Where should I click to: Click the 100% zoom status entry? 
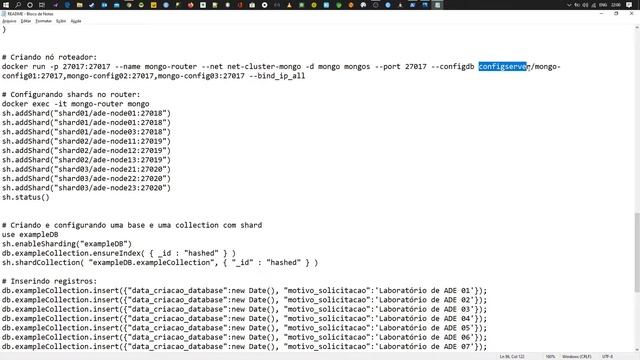pyautogui.click(x=550, y=356)
